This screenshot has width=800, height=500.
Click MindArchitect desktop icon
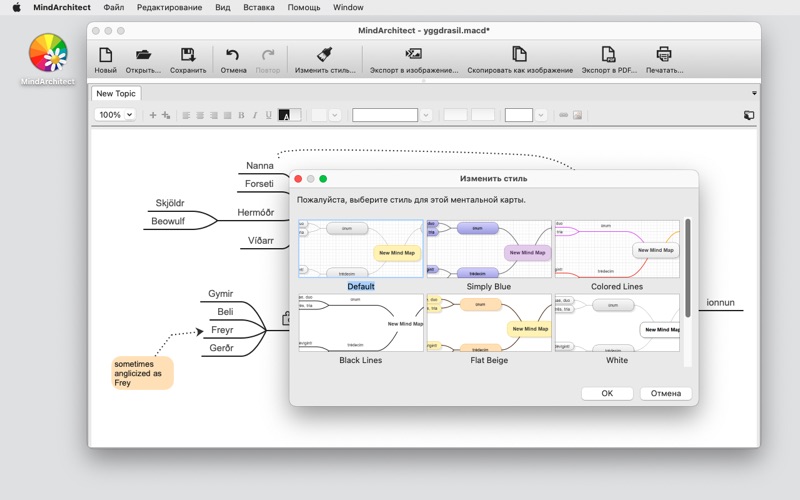coord(48,53)
